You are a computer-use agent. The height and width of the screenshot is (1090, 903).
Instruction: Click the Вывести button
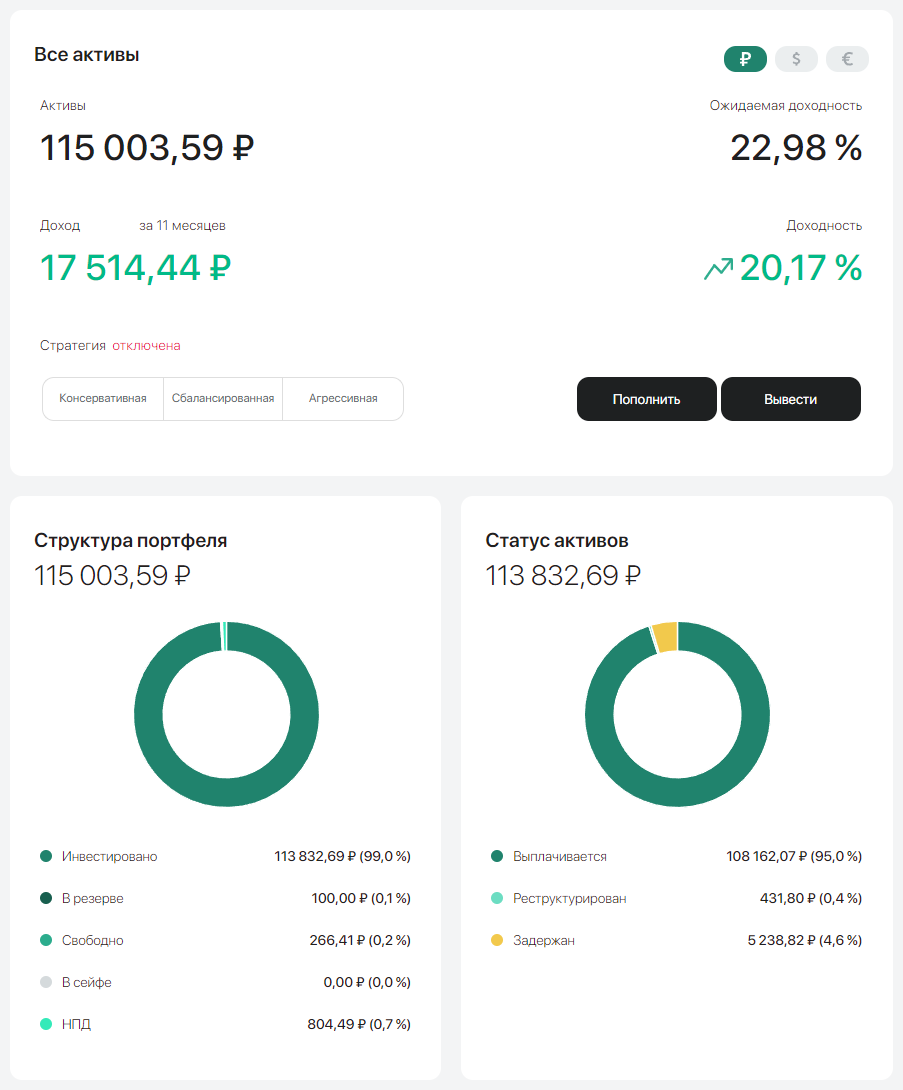pyautogui.click(x=790, y=399)
